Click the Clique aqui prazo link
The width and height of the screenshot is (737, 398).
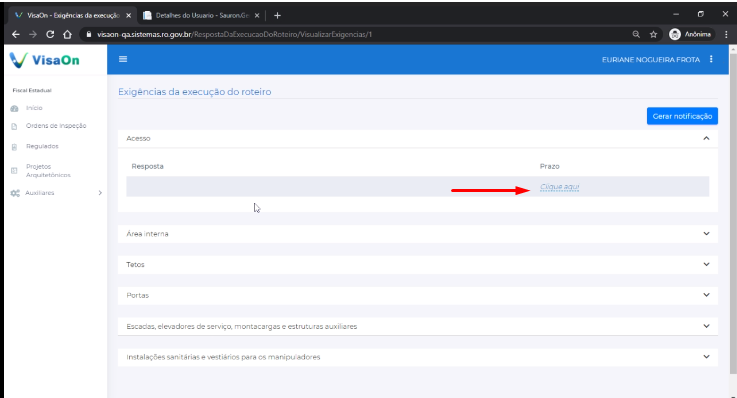click(559, 187)
